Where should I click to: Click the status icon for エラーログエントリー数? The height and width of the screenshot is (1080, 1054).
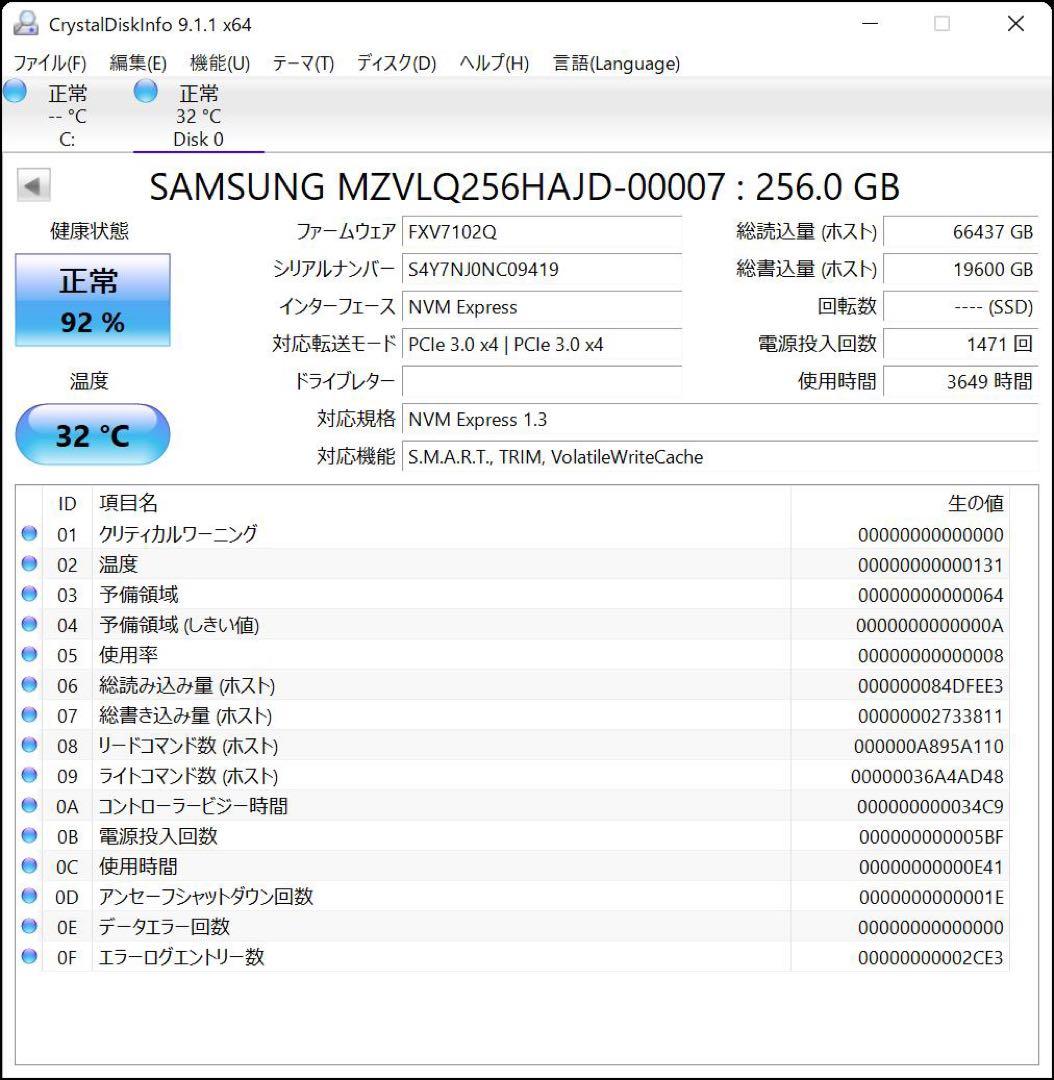click(x=28, y=957)
